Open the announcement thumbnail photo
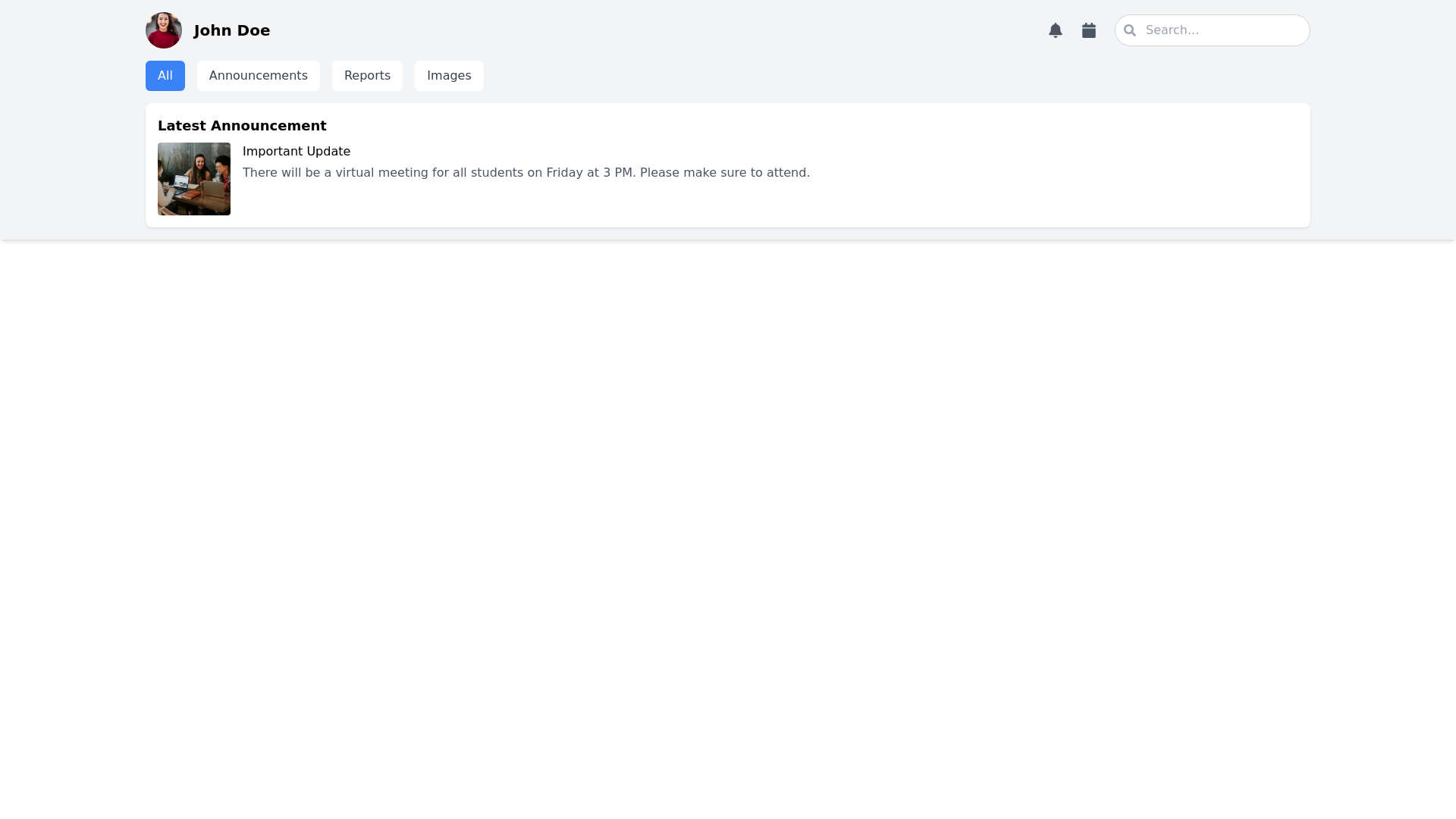This screenshot has height=819, width=1456. click(x=194, y=179)
